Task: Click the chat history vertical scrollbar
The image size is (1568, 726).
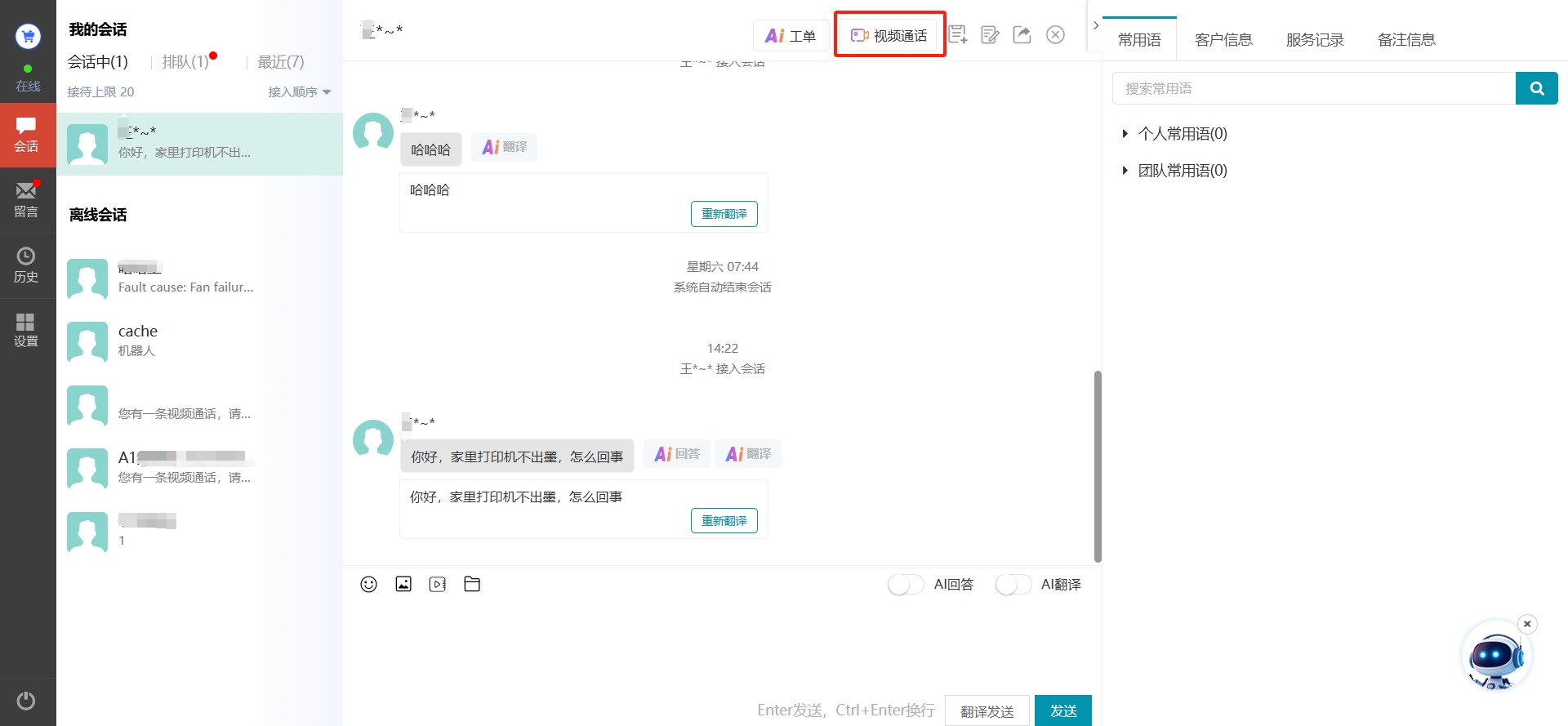Action: click(1098, 465)
